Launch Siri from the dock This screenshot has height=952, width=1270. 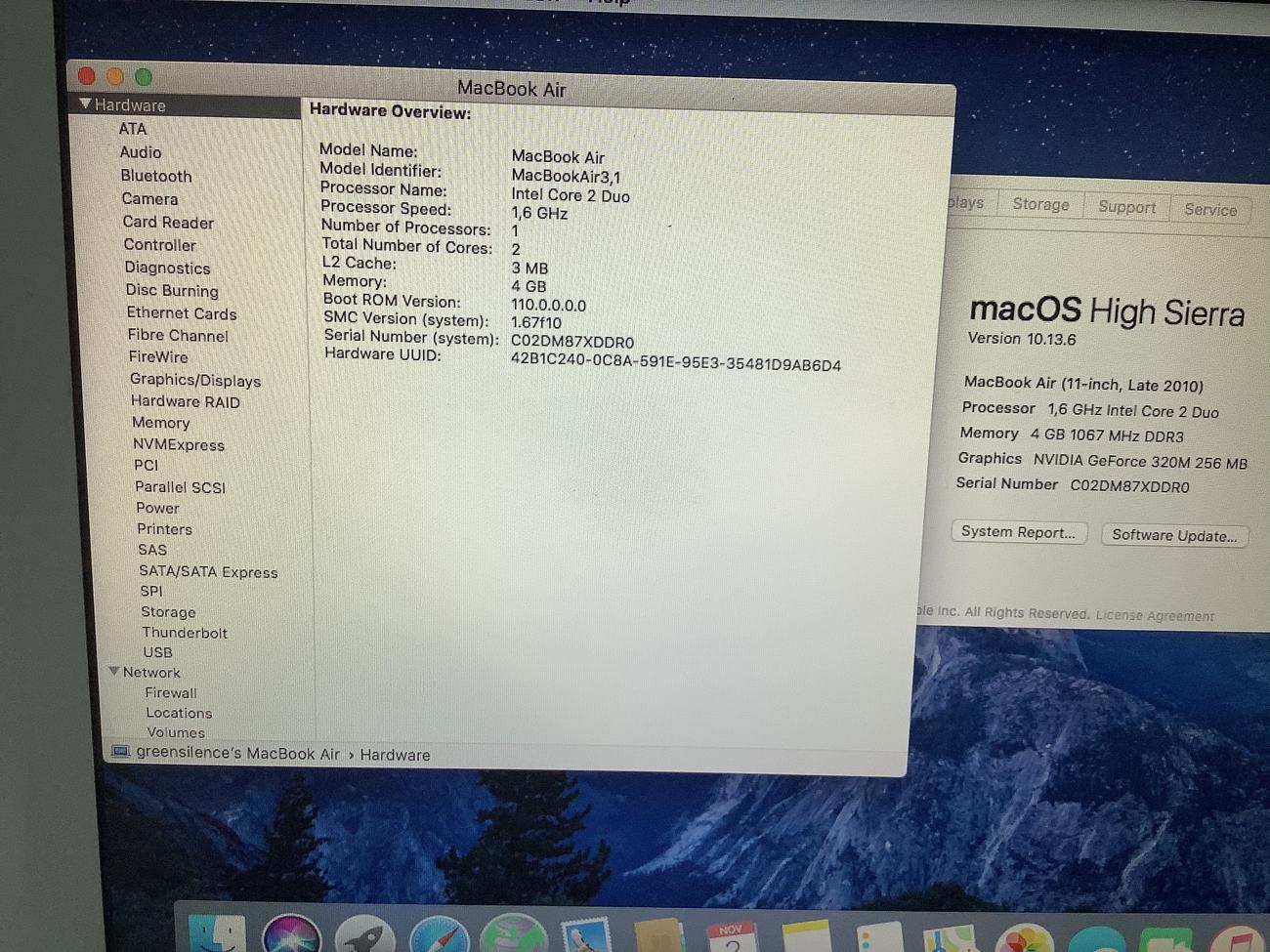291,935
